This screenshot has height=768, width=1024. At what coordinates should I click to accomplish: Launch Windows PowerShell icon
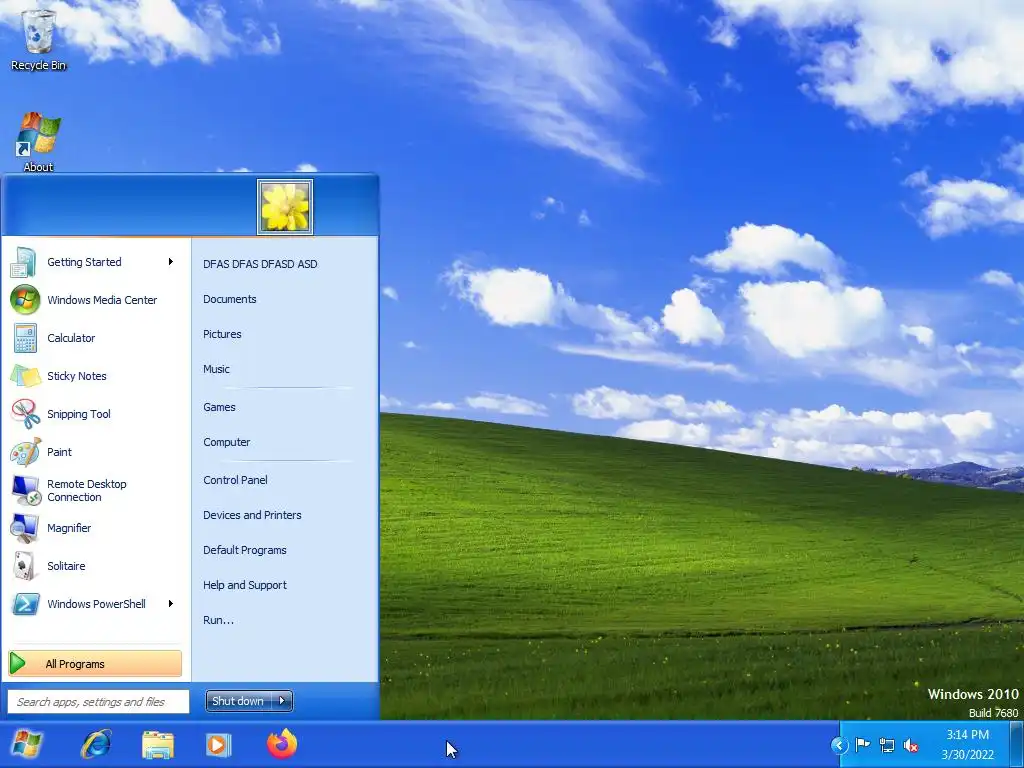click(x=25, y=603)
